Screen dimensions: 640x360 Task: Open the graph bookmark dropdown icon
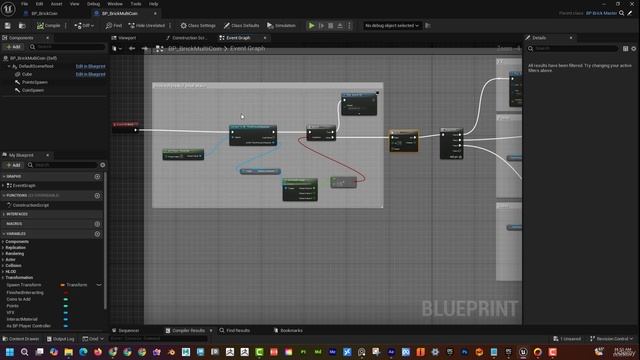[x=116, y=49]
